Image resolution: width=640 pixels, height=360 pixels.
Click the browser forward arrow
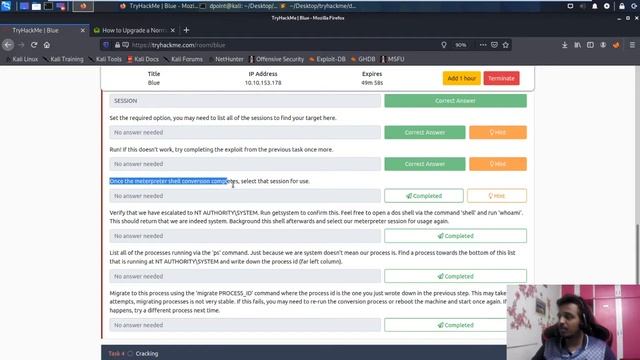[x=21, y=45]
